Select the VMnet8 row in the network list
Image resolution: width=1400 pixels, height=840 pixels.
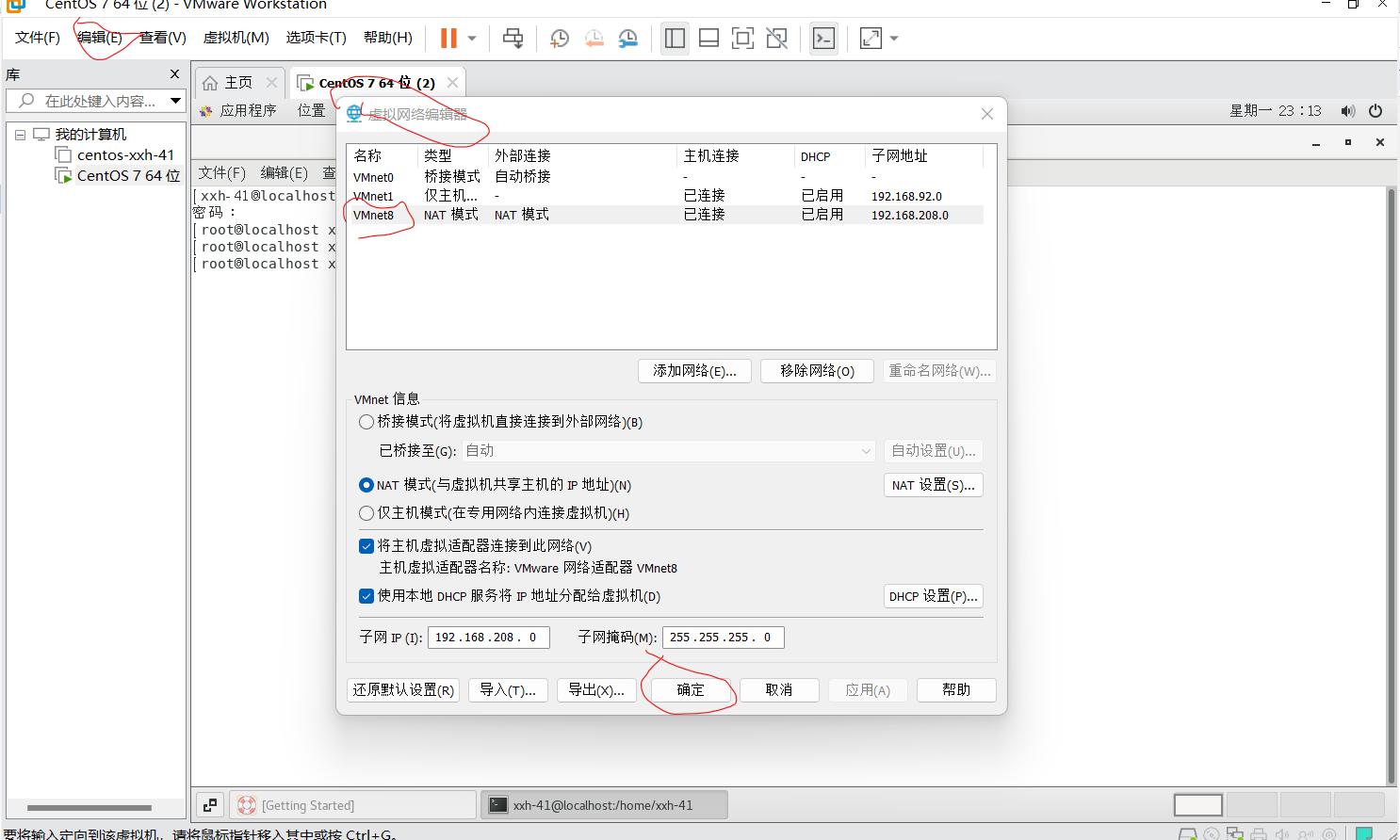point(665,215)
